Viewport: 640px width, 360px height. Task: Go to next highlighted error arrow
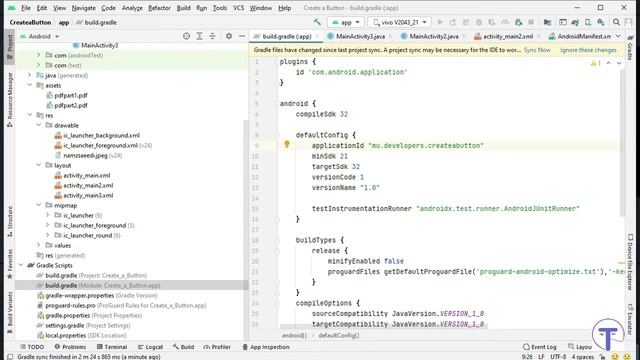(x=619, y=63)
